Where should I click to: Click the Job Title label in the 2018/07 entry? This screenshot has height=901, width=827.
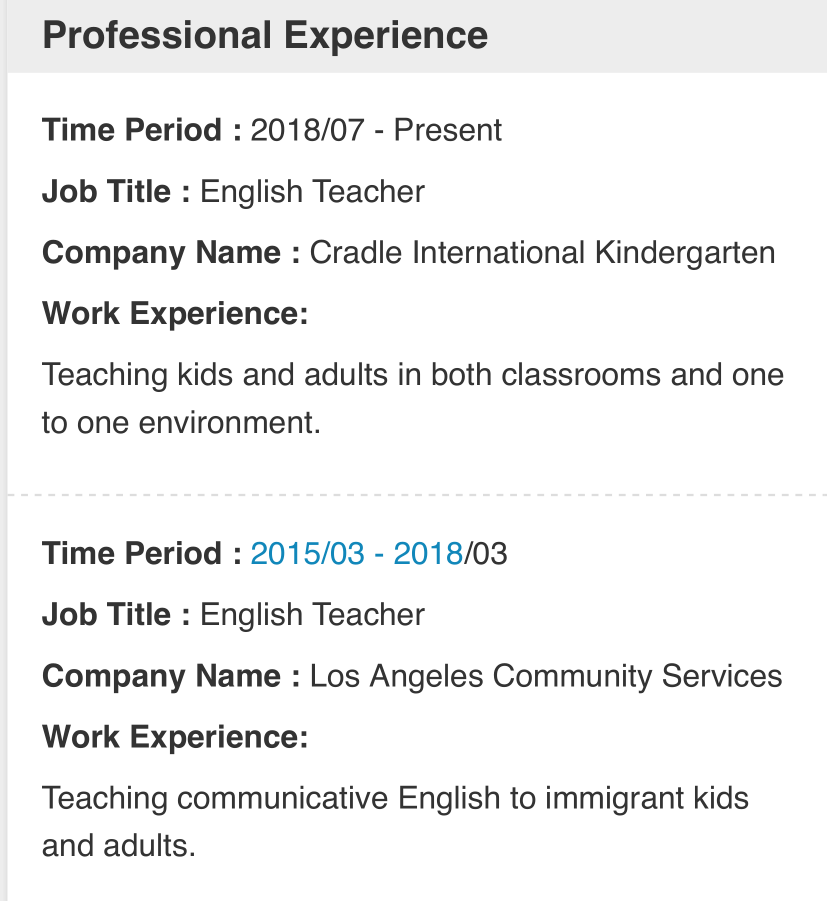click(x=115, y=191)
